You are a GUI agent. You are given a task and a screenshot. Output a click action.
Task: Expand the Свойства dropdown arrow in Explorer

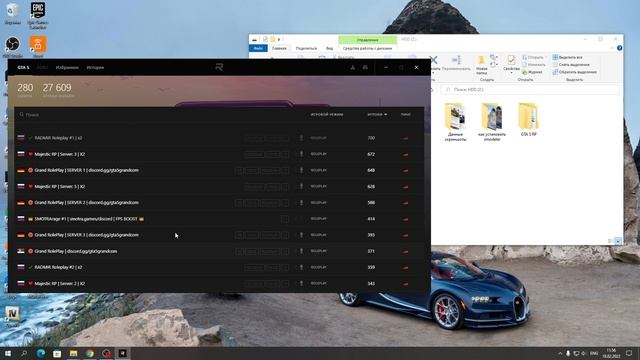coord(511,73)
